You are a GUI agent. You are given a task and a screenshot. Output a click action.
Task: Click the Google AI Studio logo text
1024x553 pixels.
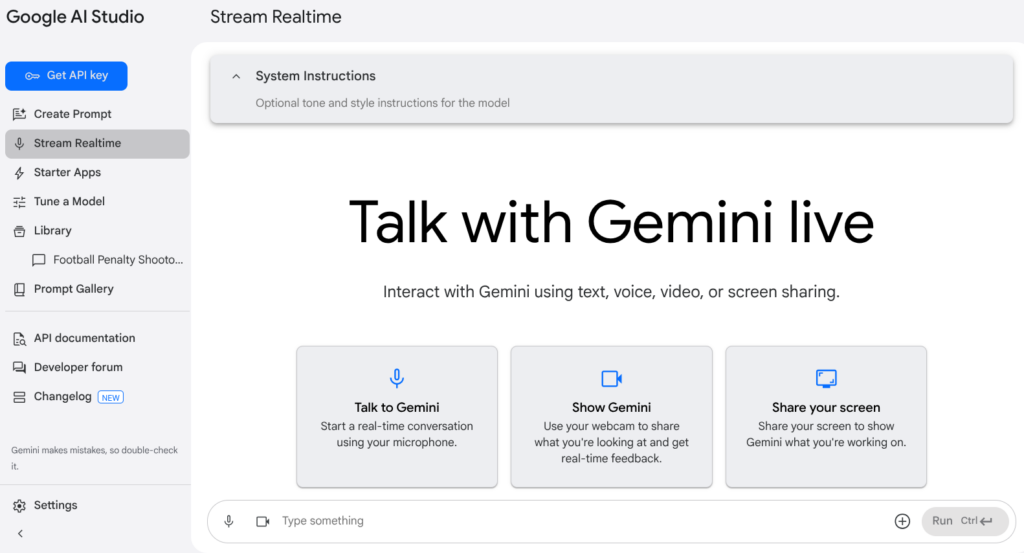pos(75,17)
